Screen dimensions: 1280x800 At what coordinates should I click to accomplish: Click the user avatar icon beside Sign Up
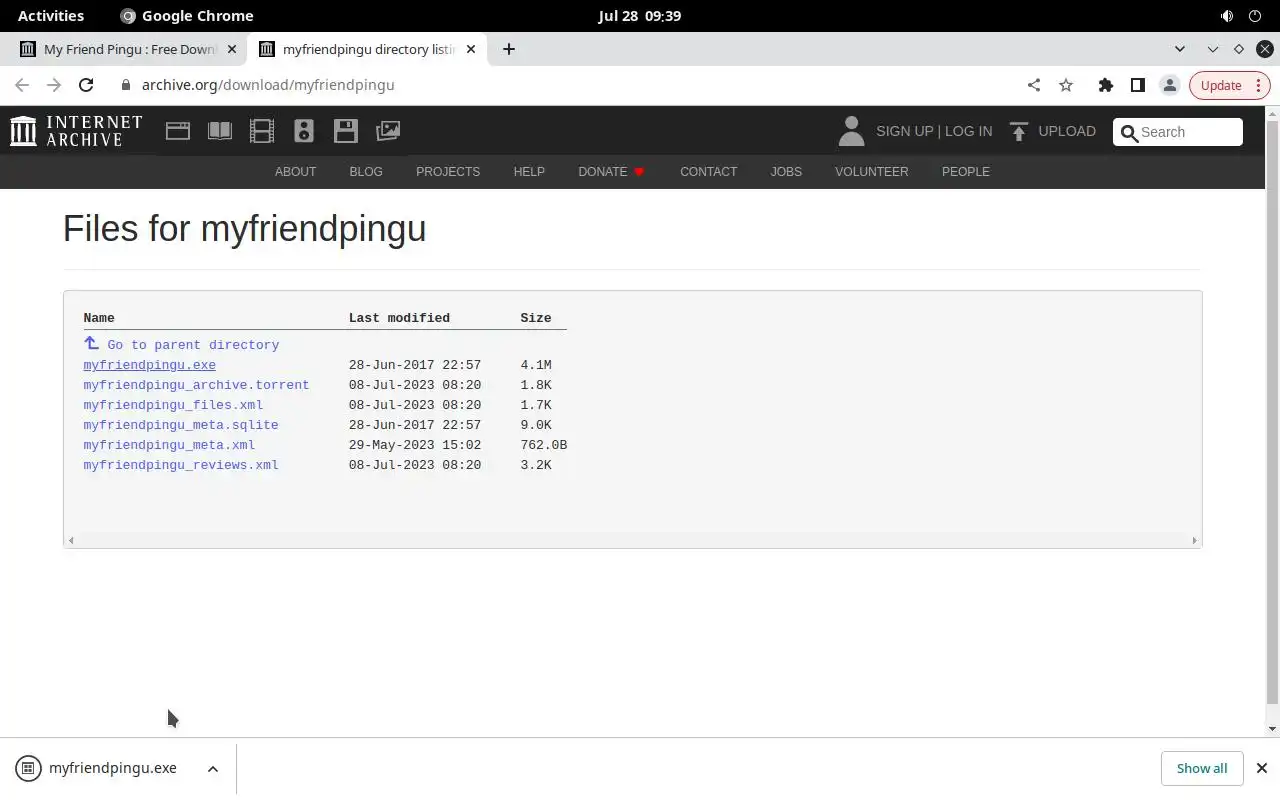coord(851,131)
